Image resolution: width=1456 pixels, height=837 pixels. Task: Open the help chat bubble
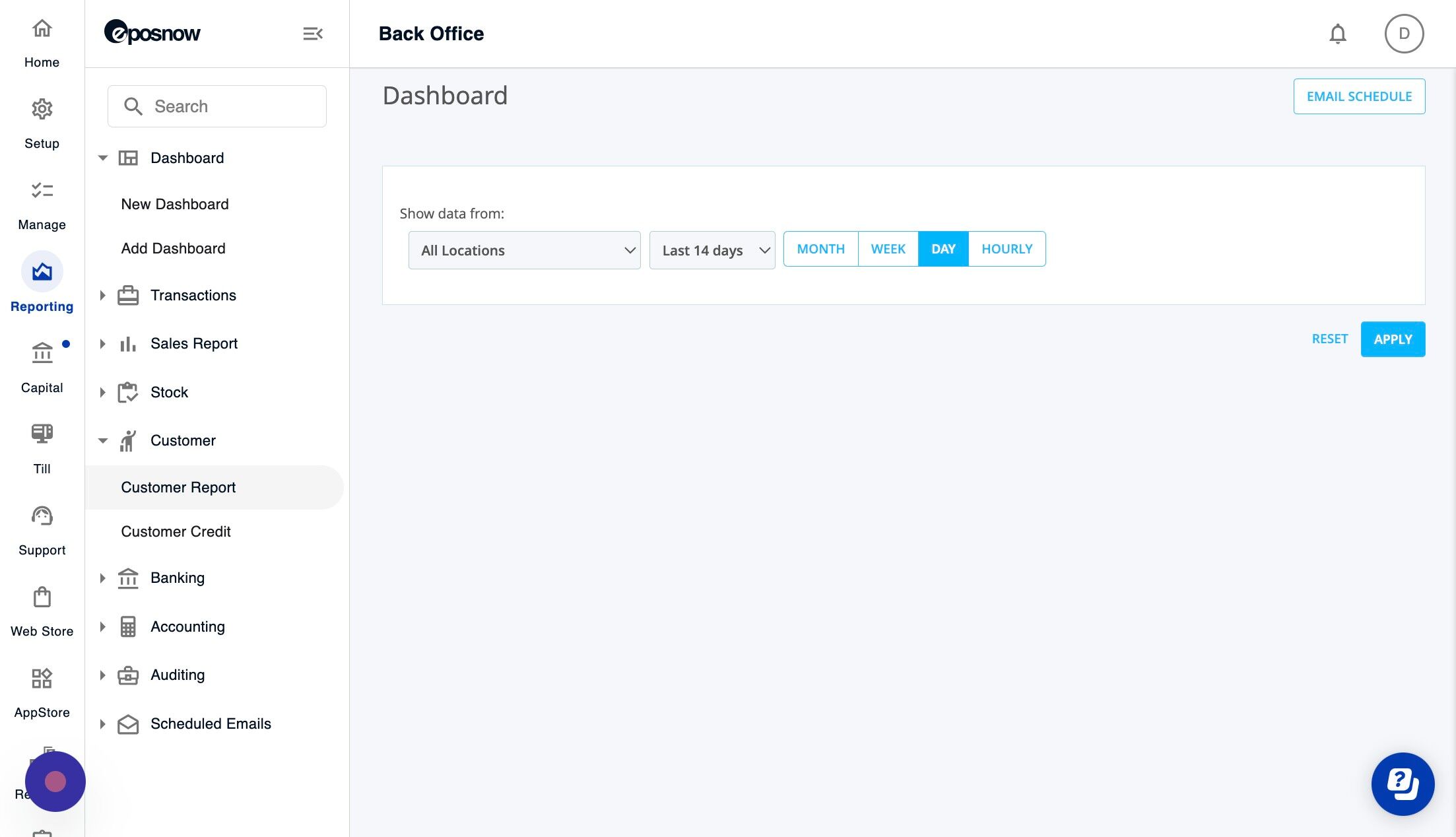tap(1403, 784)
